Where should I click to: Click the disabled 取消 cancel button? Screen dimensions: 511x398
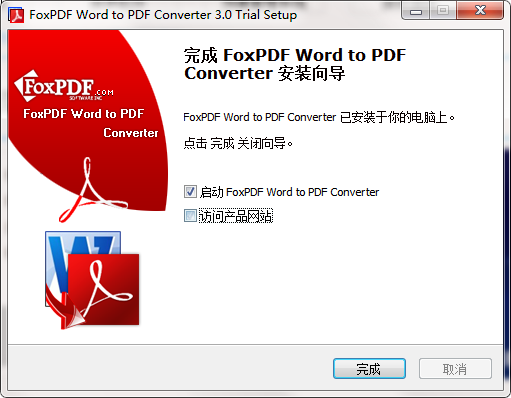pos(455,369)
